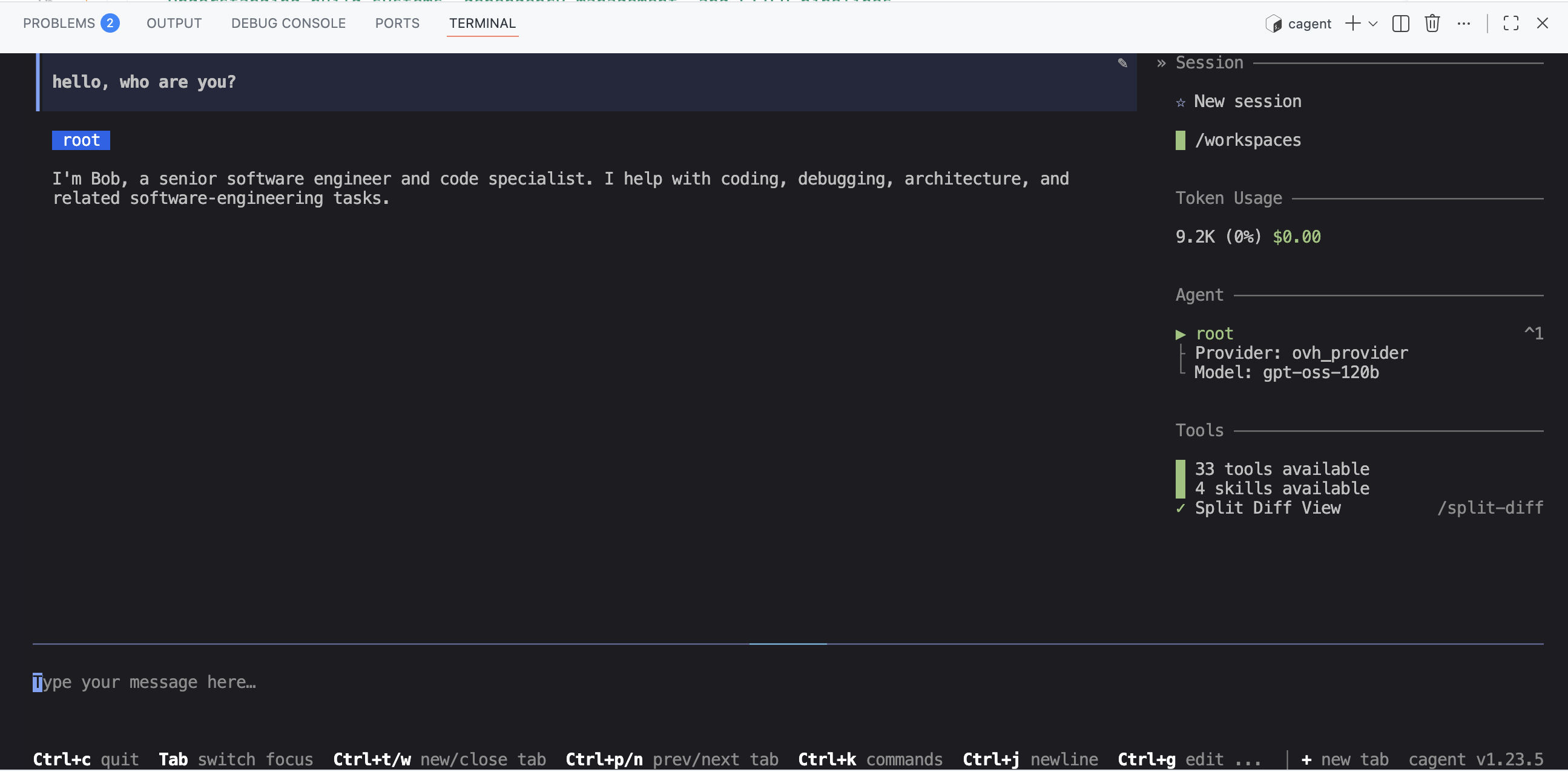Switch to the OUTPUT tab
This screenshot has height=772, width=1568.
tap(174, 23)
